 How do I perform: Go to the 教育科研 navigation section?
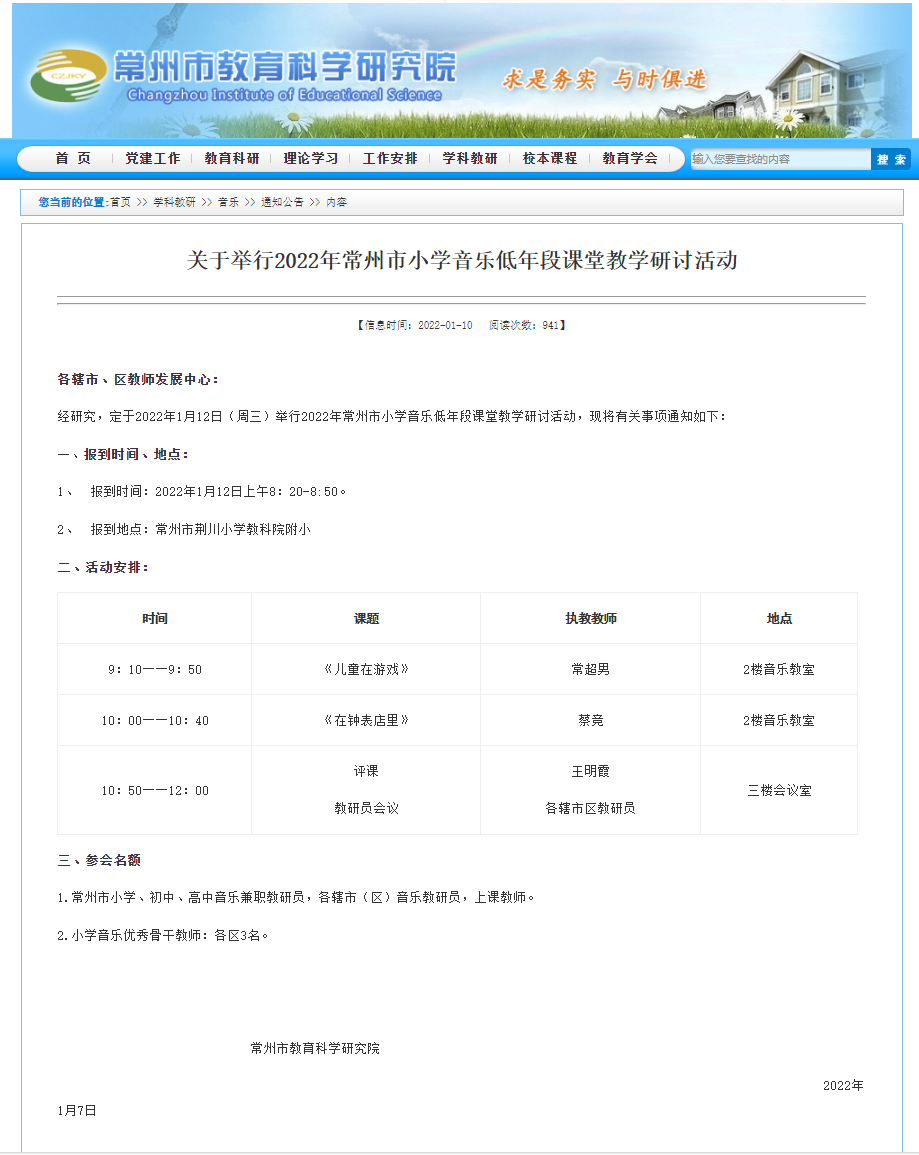coord(232,158)
